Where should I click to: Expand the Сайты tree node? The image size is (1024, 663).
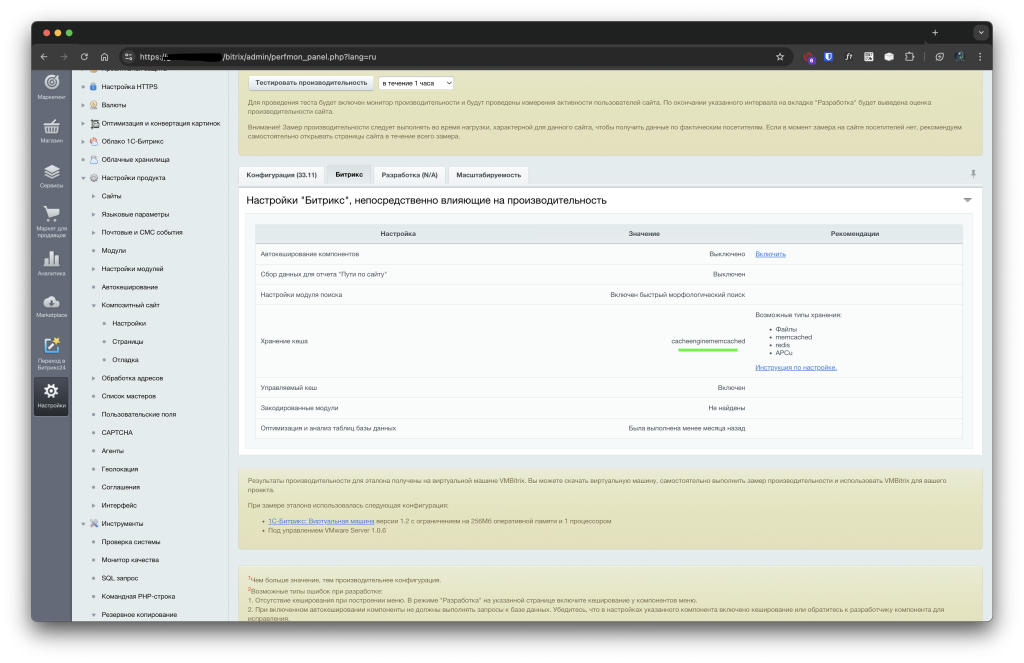point(93,196)
